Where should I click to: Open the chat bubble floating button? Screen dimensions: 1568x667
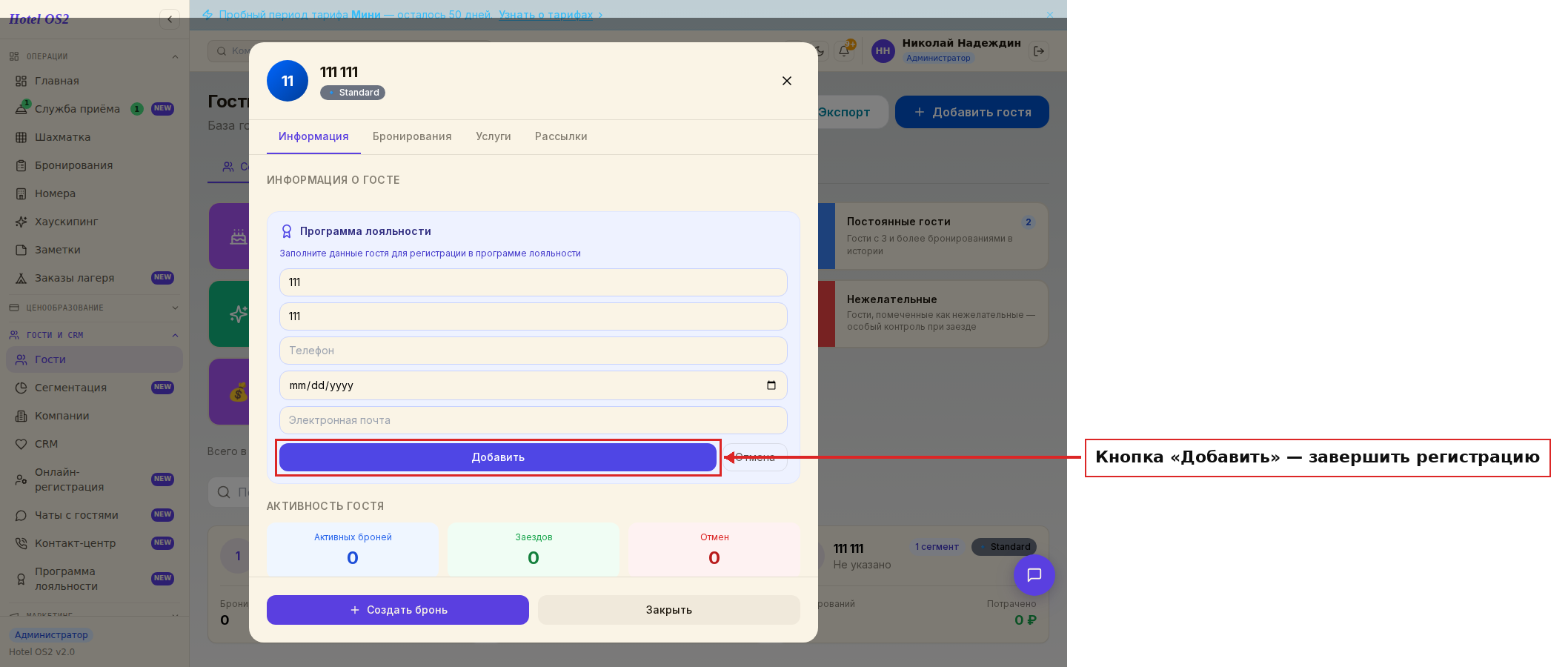click(x=1034, y=575)
